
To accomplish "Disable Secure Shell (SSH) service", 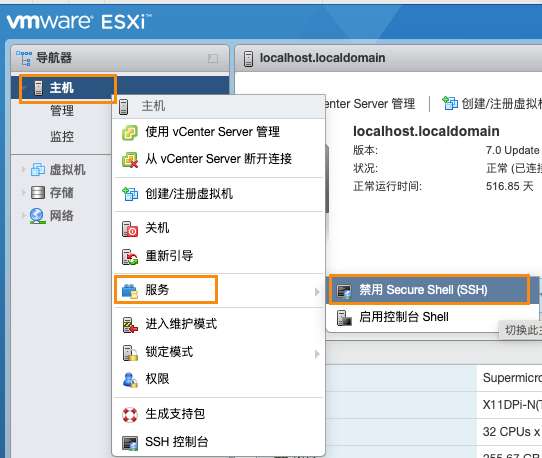I will (x=429, y=290).
